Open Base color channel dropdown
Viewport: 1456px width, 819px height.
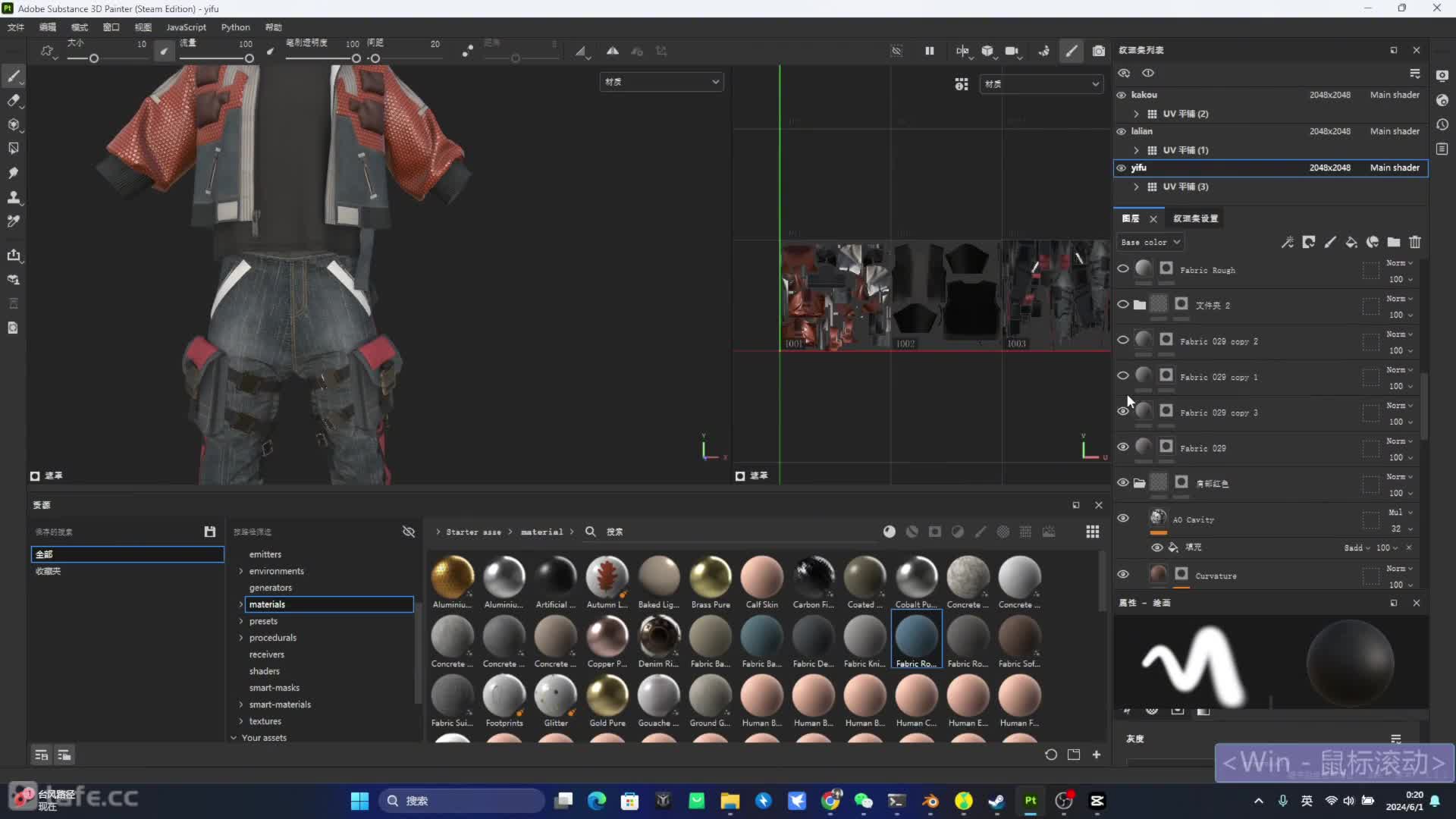1150,242
